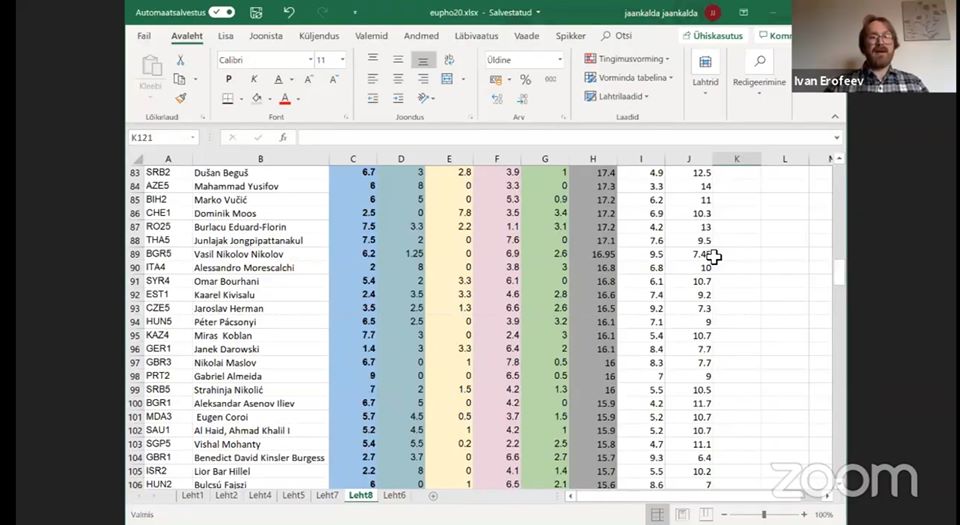Open Calibri font name dropdown

(310, 60)
